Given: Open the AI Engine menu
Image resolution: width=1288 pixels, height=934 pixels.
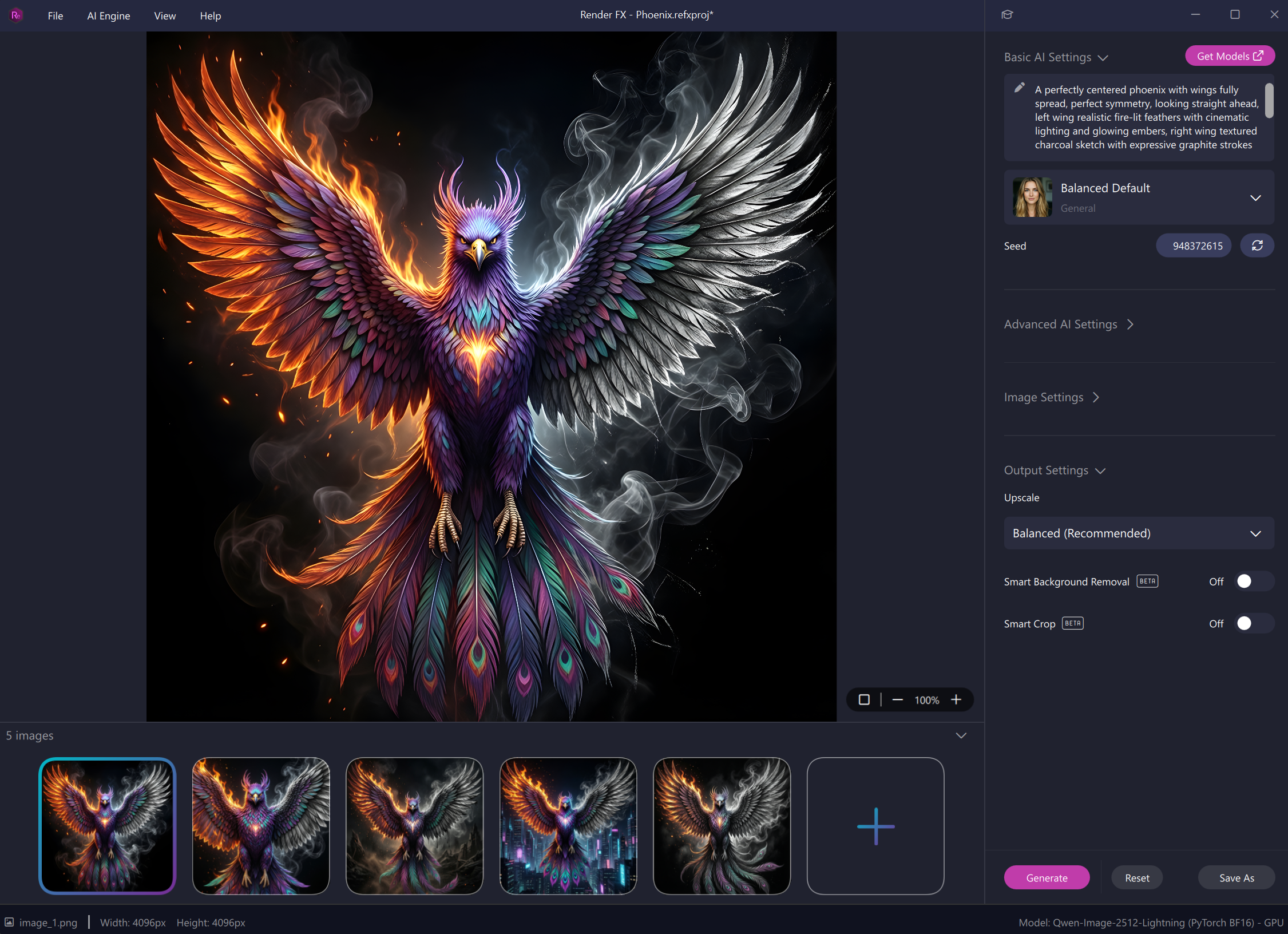Looking at the screenshot, I should (108, 16).
